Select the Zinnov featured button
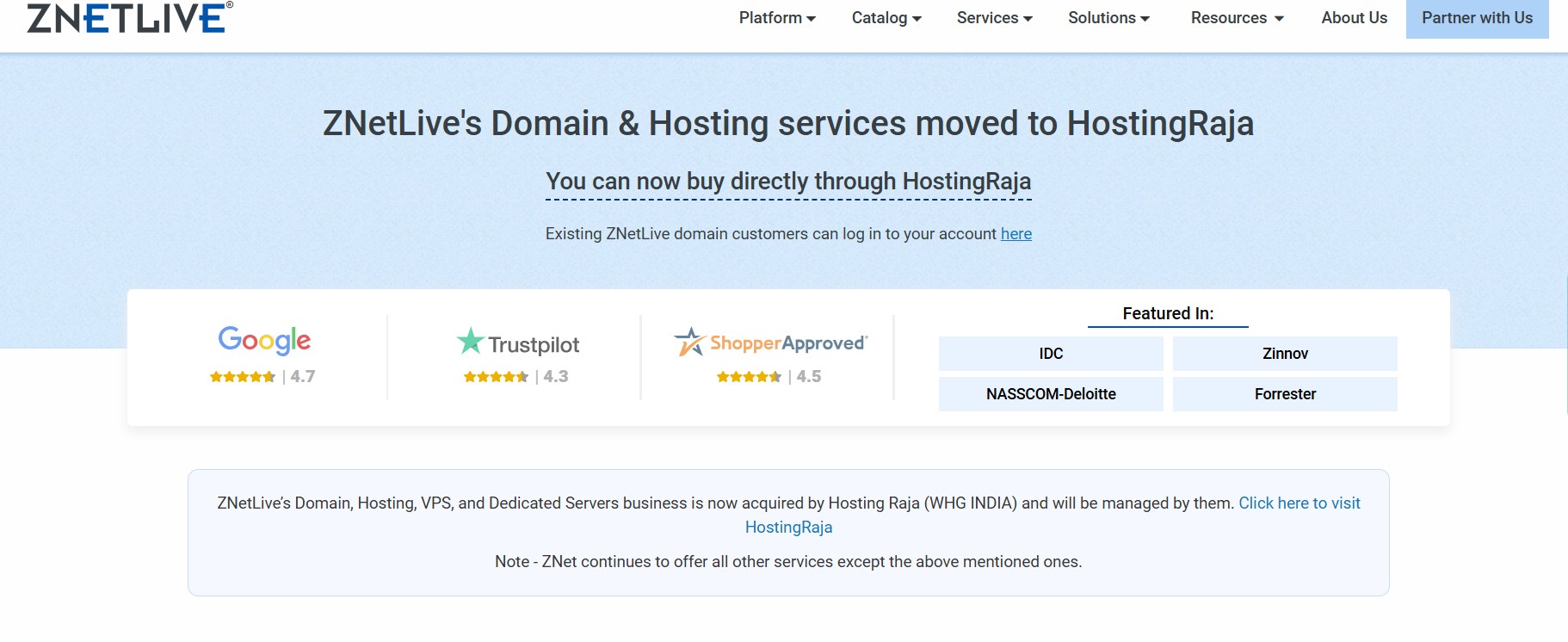This screenshot has height=642, width=1568. (x=1285, y=354)
